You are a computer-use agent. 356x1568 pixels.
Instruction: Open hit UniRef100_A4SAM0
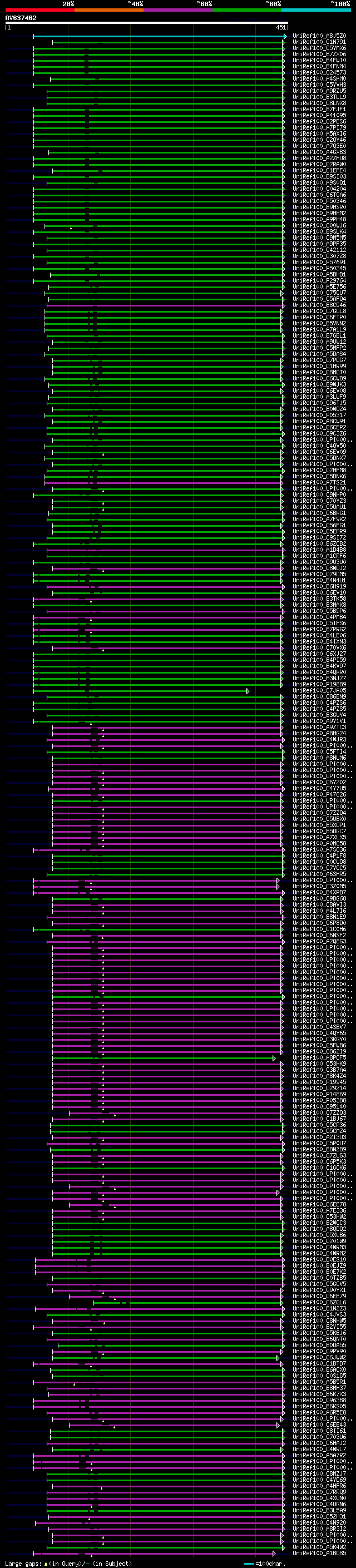319,78
